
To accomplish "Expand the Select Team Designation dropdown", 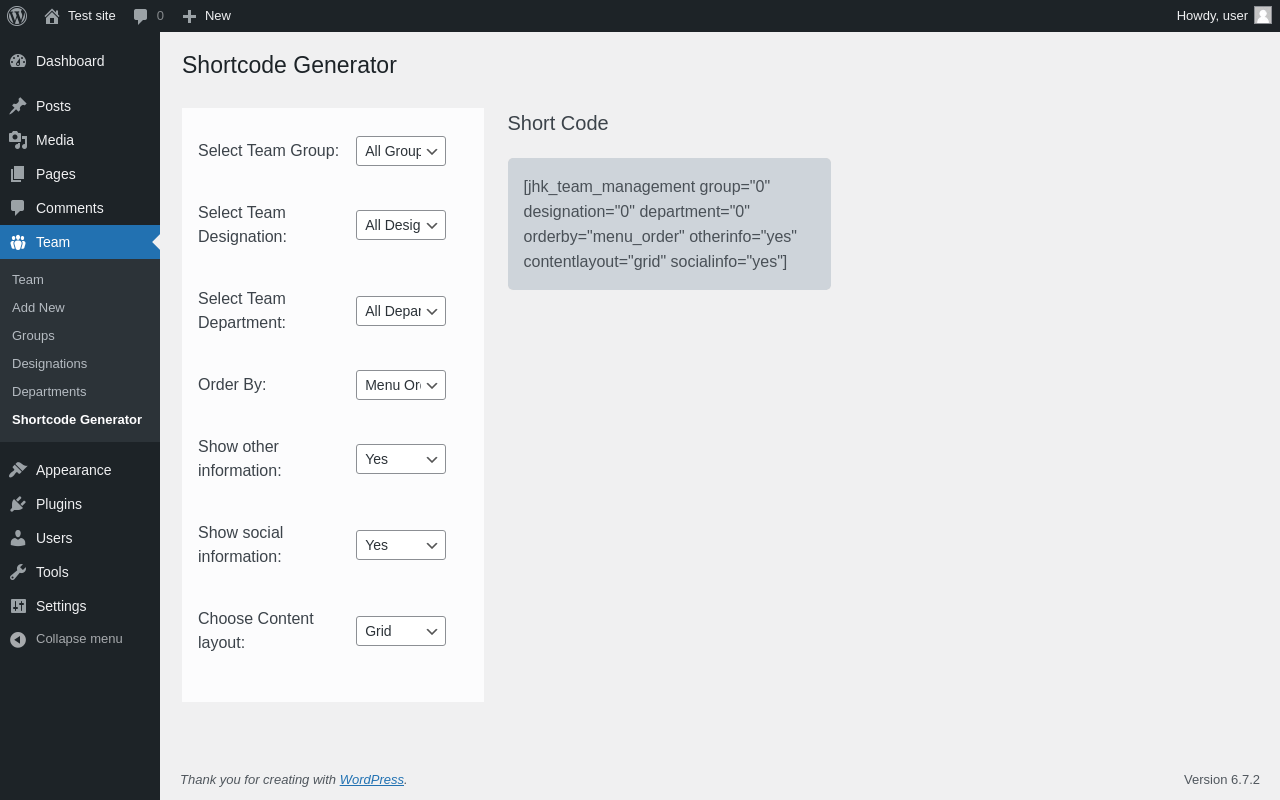I will pos(400,225).
